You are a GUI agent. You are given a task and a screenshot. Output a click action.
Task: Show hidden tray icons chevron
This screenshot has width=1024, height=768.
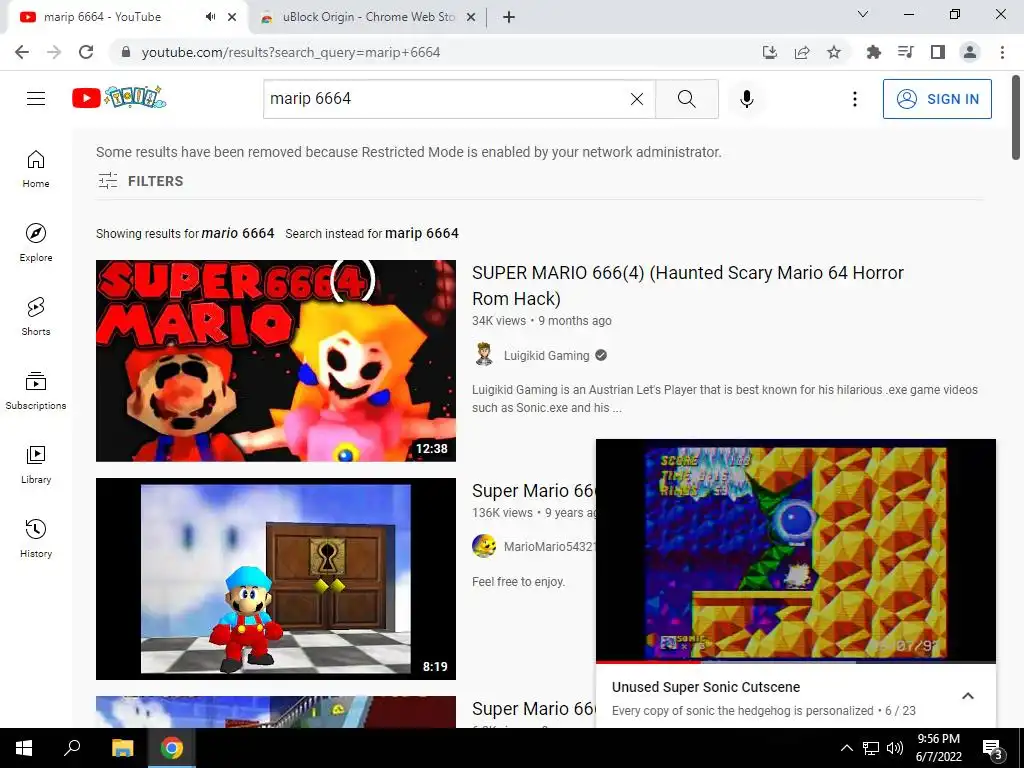846,748
